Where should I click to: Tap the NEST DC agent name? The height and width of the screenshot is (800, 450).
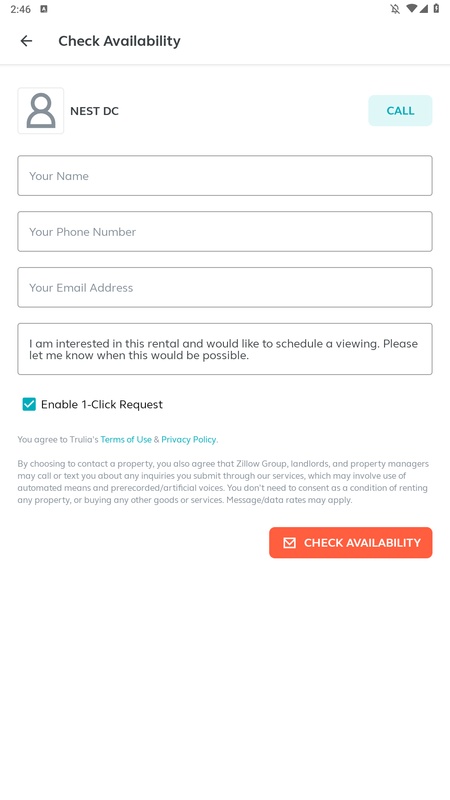(x=94, y=111)
